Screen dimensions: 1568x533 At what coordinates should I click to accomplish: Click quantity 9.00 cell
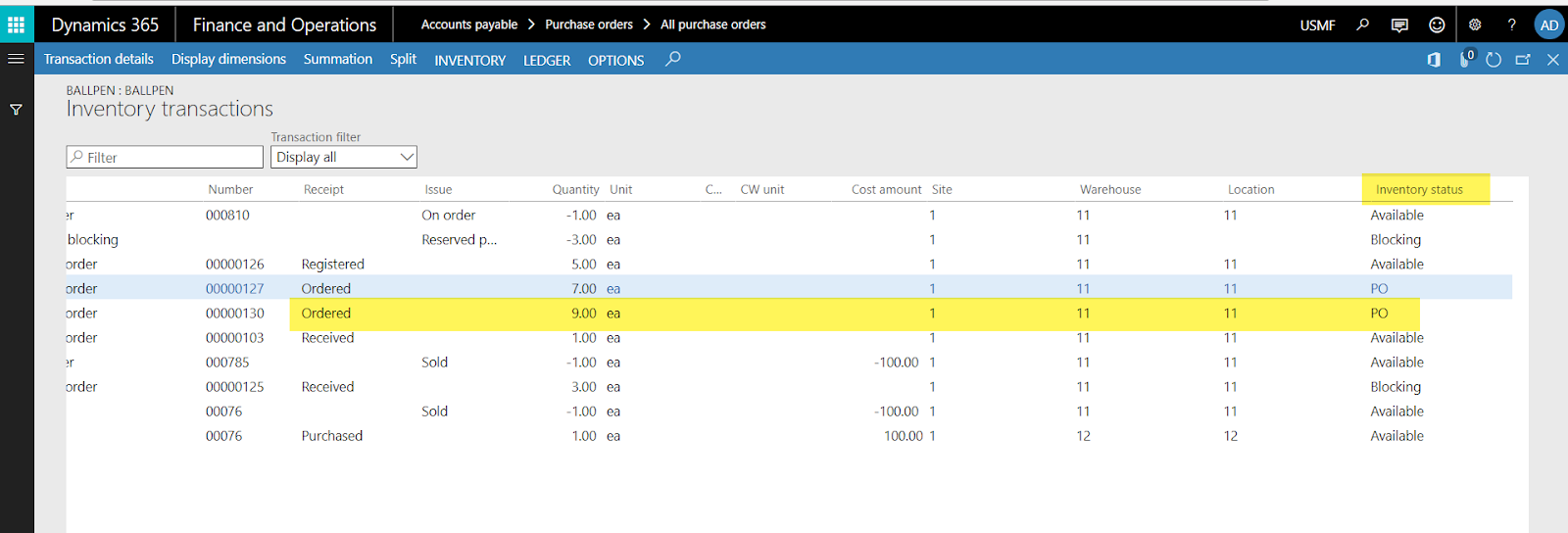point(584,313)
